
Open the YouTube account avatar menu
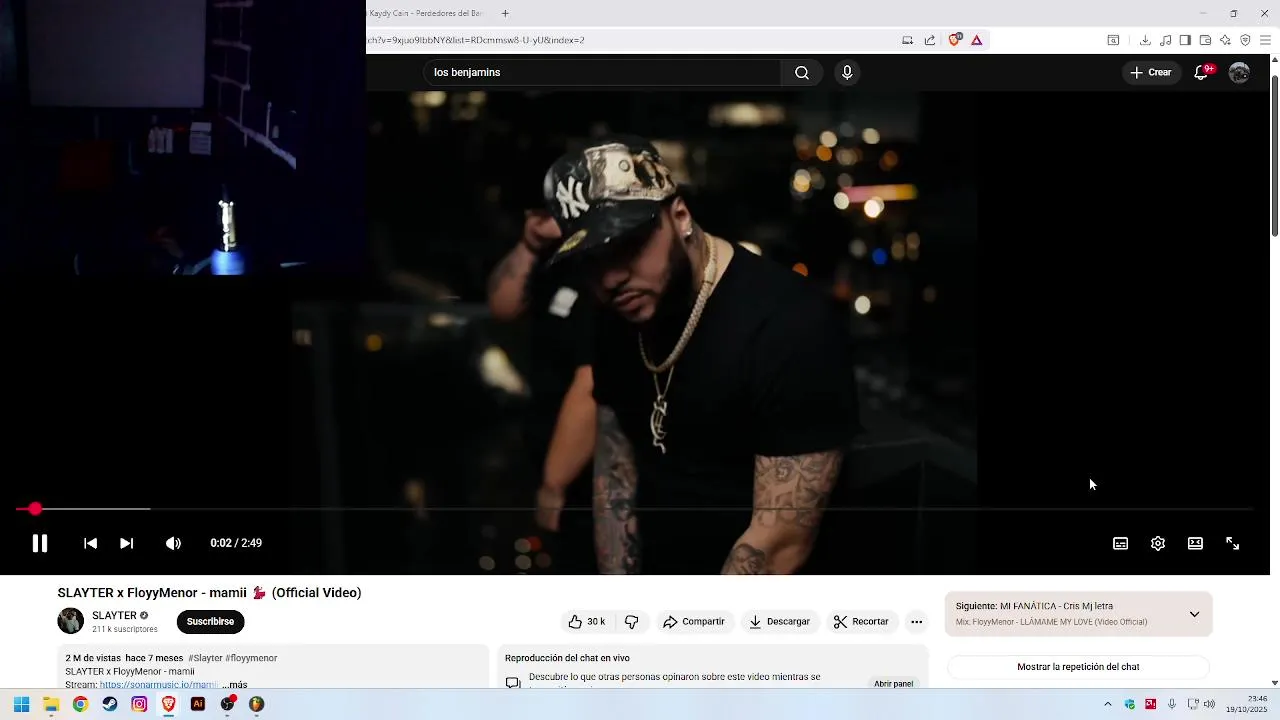tap(1239, 72)
